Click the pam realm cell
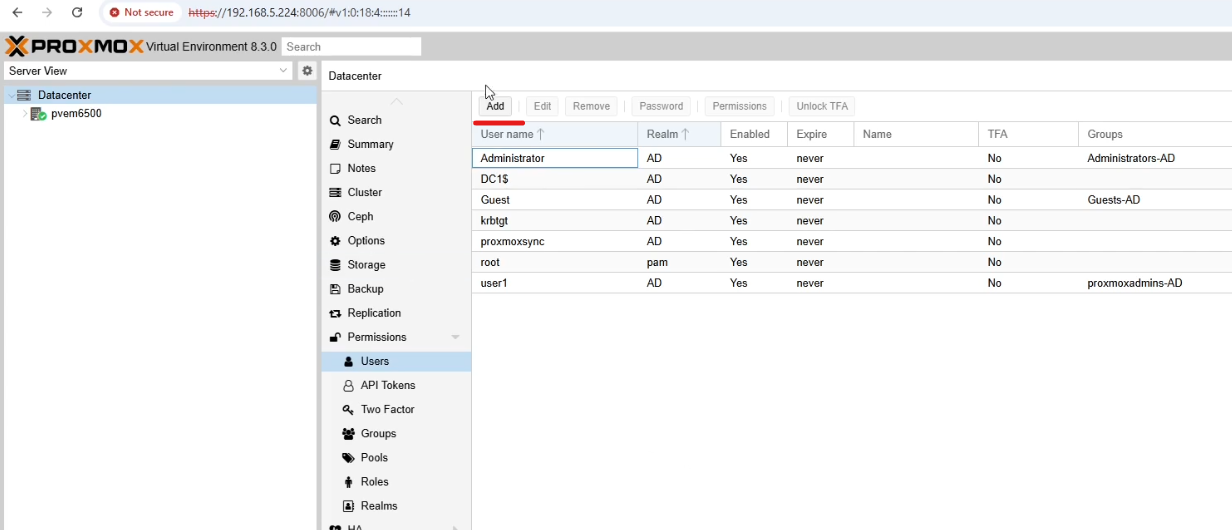 tap(657, 262)
